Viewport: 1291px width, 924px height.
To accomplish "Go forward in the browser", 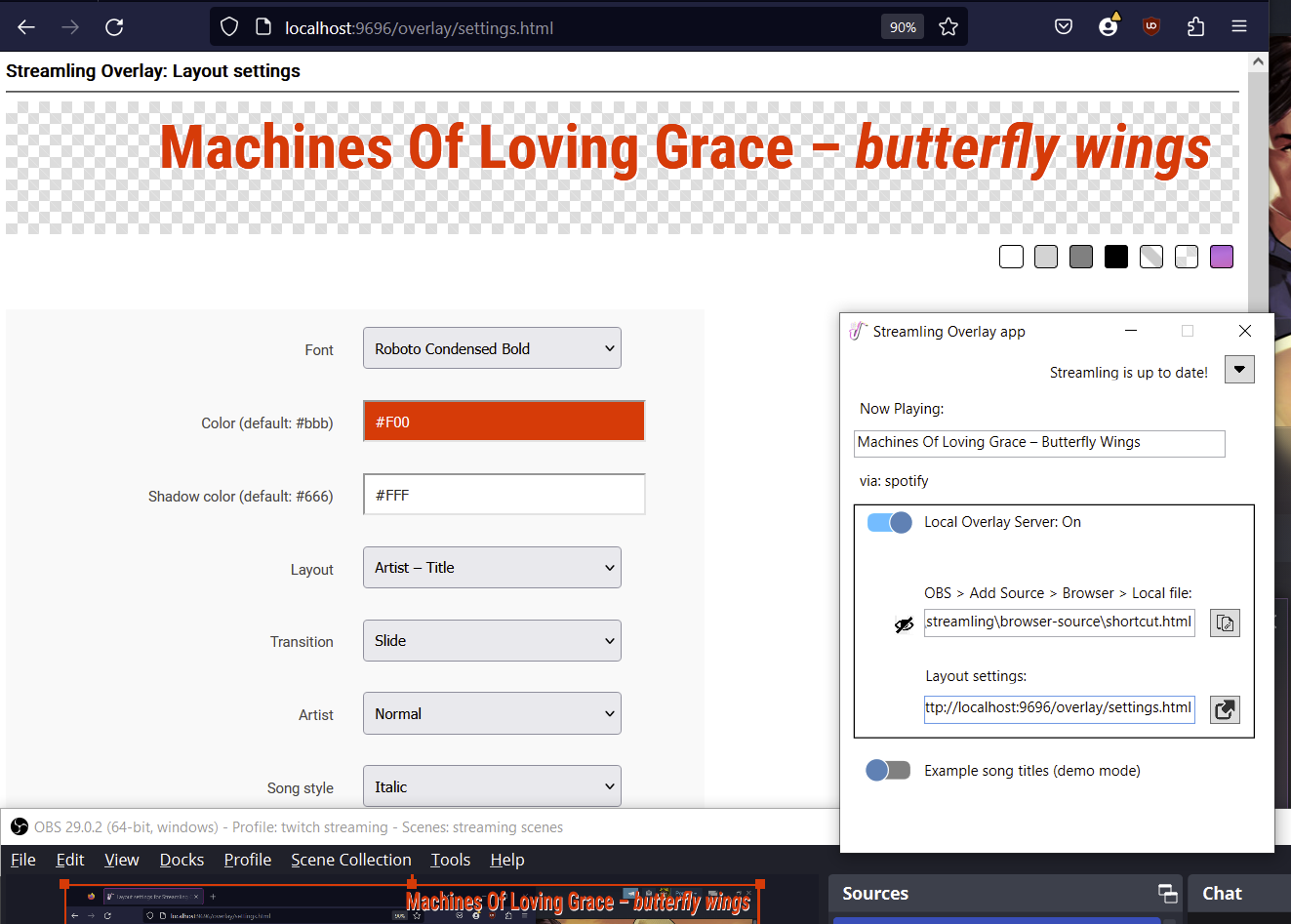I will click(70, 27).
